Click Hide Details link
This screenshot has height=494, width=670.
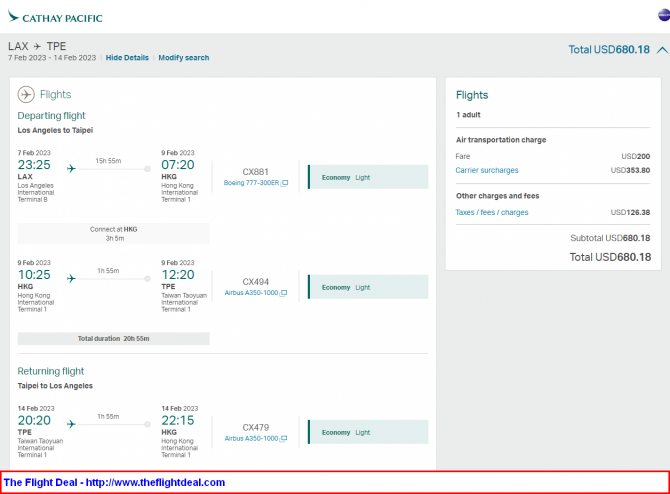tap(127, 58)
